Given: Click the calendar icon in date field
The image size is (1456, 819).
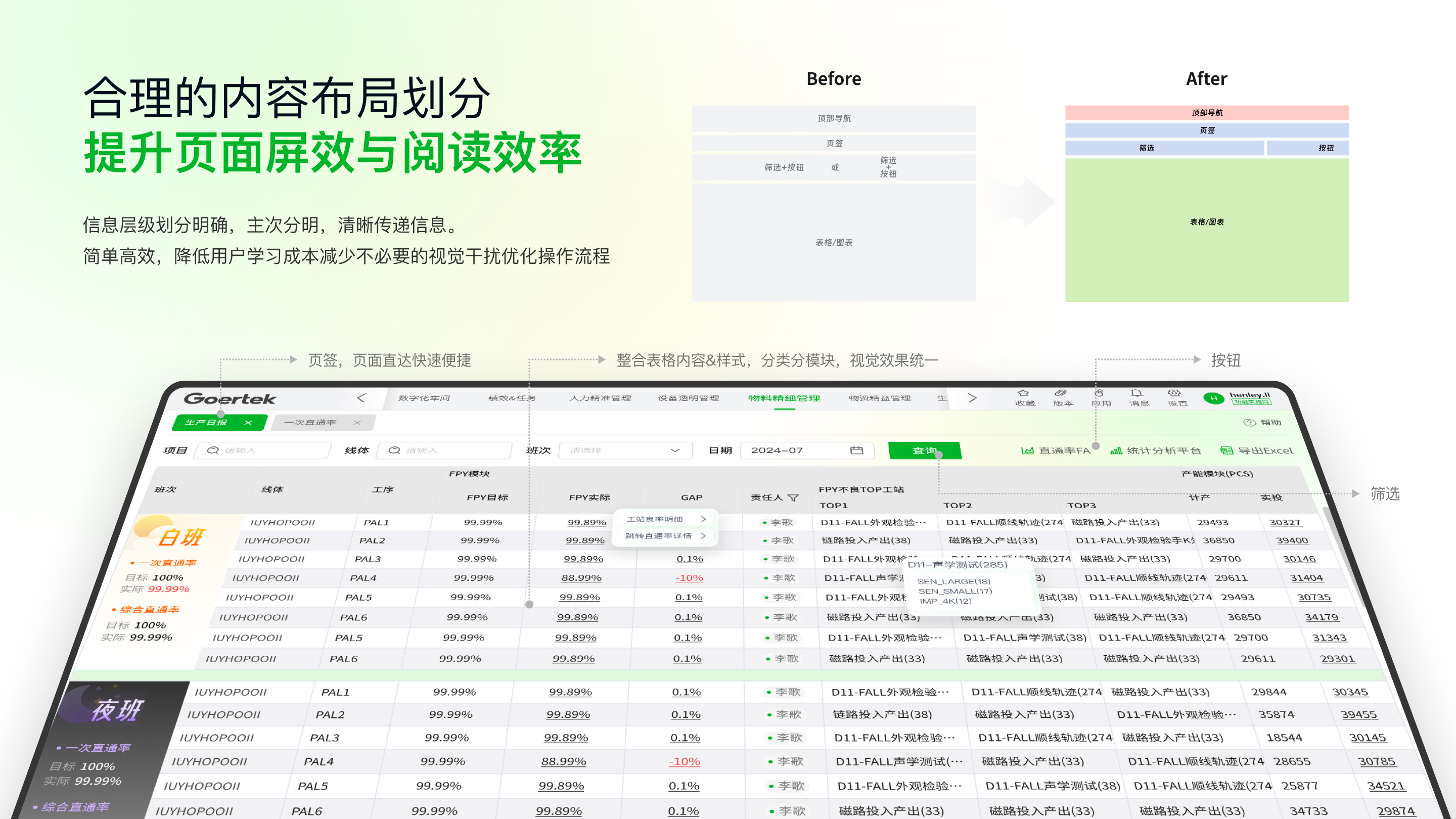Looking at the screenshot, I should point(857,450).
